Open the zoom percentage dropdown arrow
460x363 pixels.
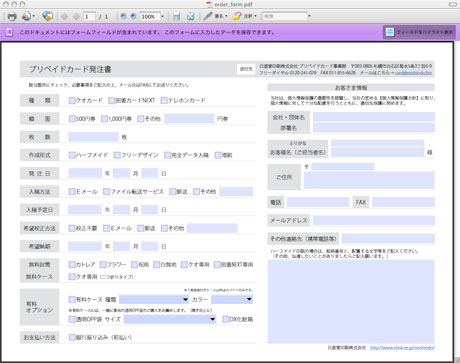pyautogui.click(x=162, y=16)
